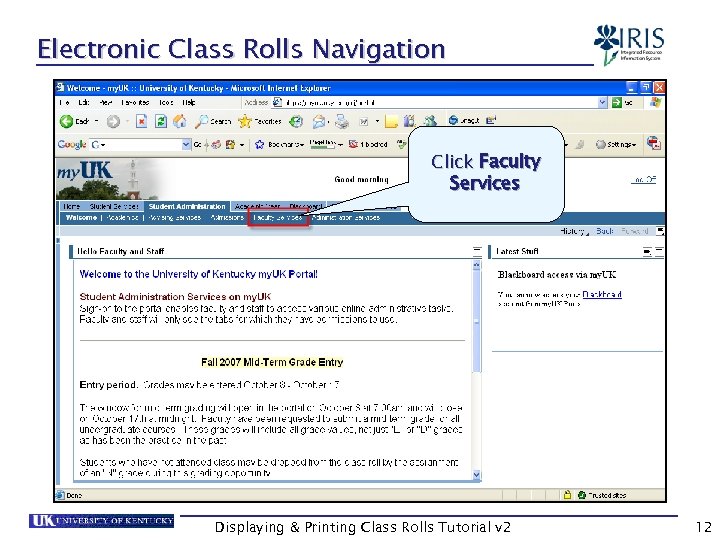
Task: Open the Help menu
Action: pyautogui.click(x=189, y=102)
